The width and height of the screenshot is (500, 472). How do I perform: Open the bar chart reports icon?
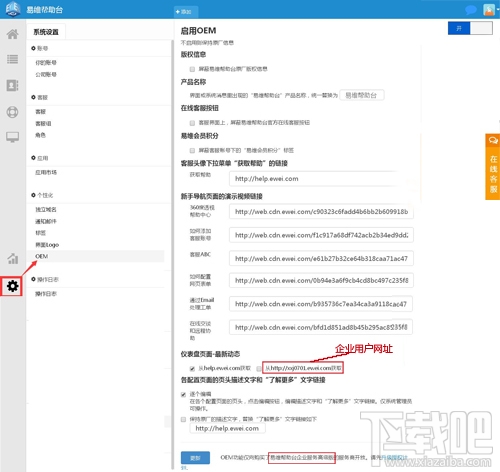click(13, 258)
